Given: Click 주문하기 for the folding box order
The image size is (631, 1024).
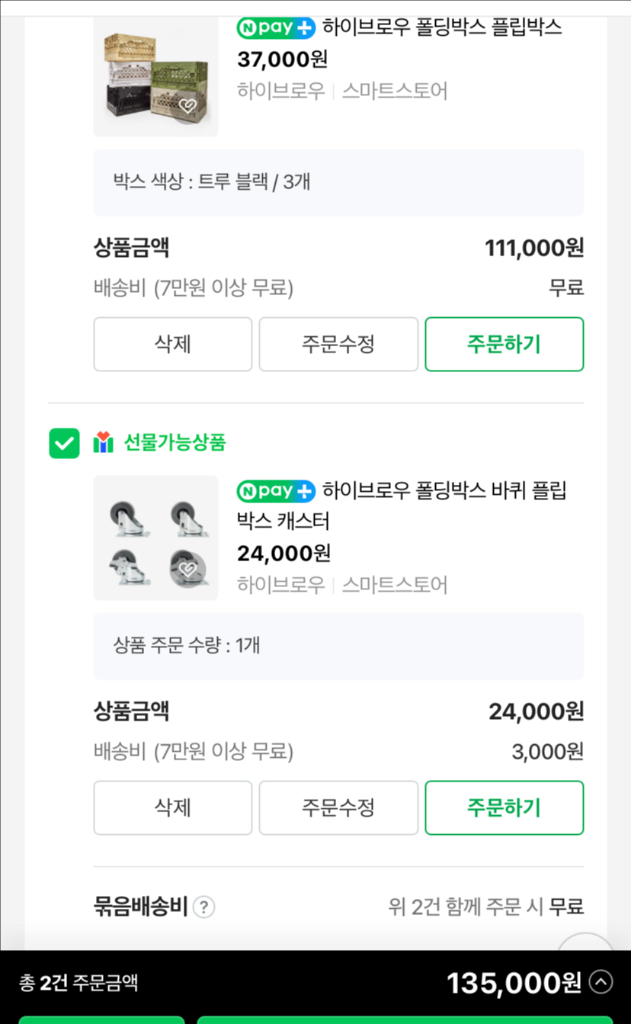Looking at the screenshot, I should coord(504,344).
